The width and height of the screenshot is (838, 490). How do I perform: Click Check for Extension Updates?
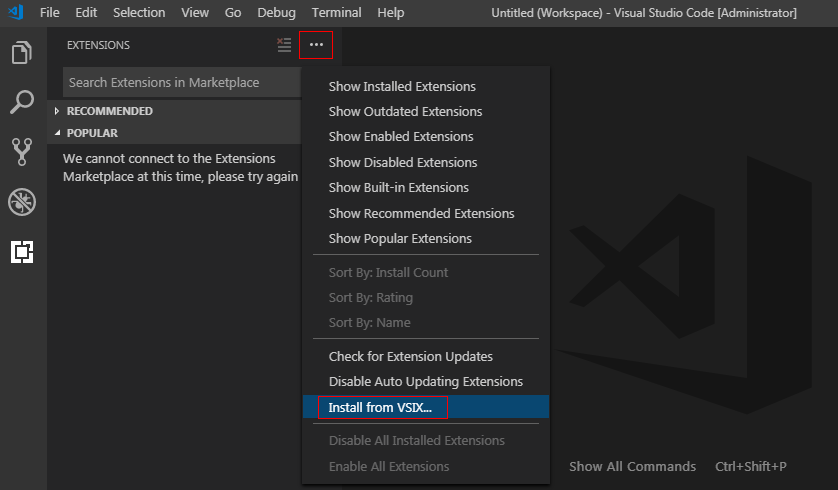410,356
